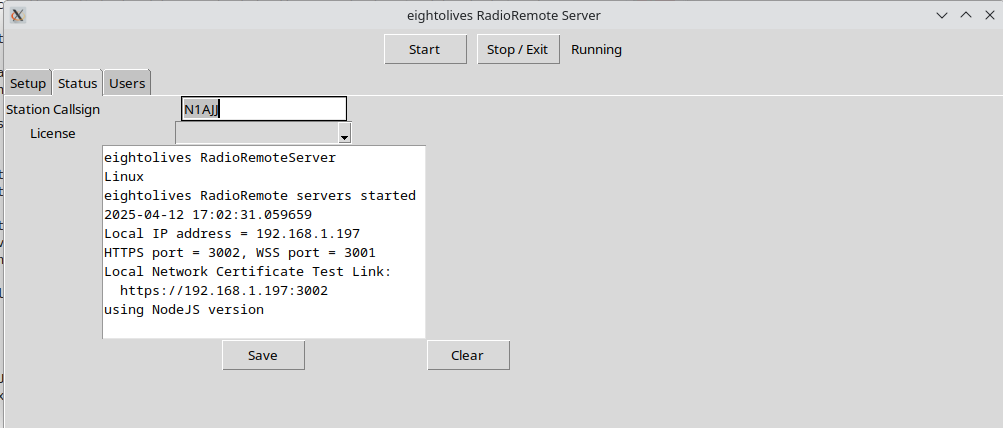
Task: Switch to the Setup tab
Action: pyautogui.click(x=28, y=83)
